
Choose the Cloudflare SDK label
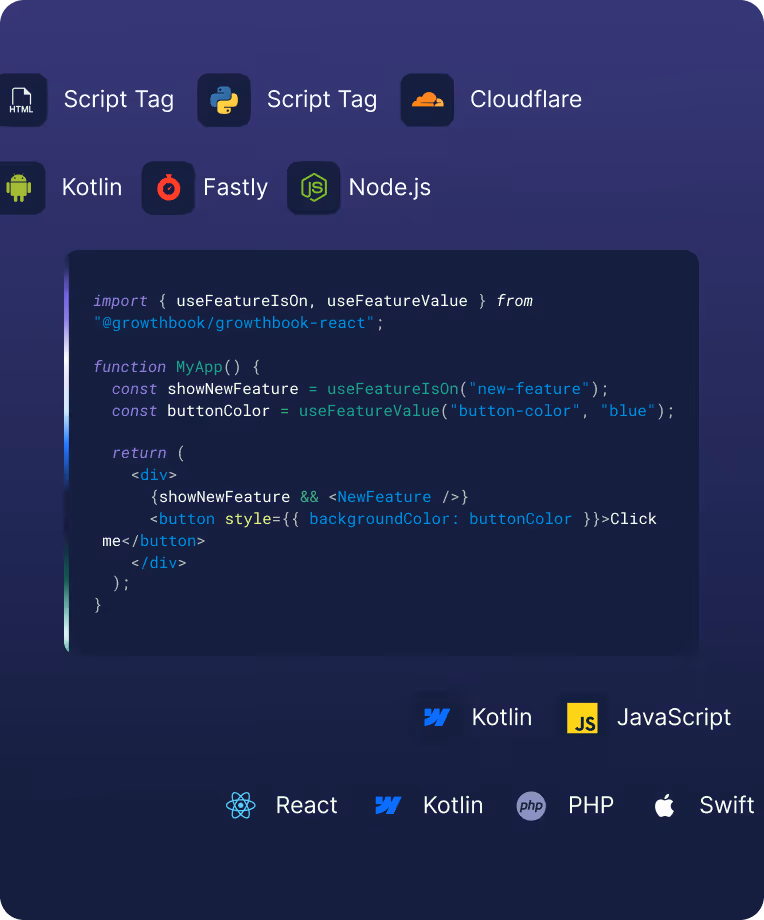click(x=526, y=99)
